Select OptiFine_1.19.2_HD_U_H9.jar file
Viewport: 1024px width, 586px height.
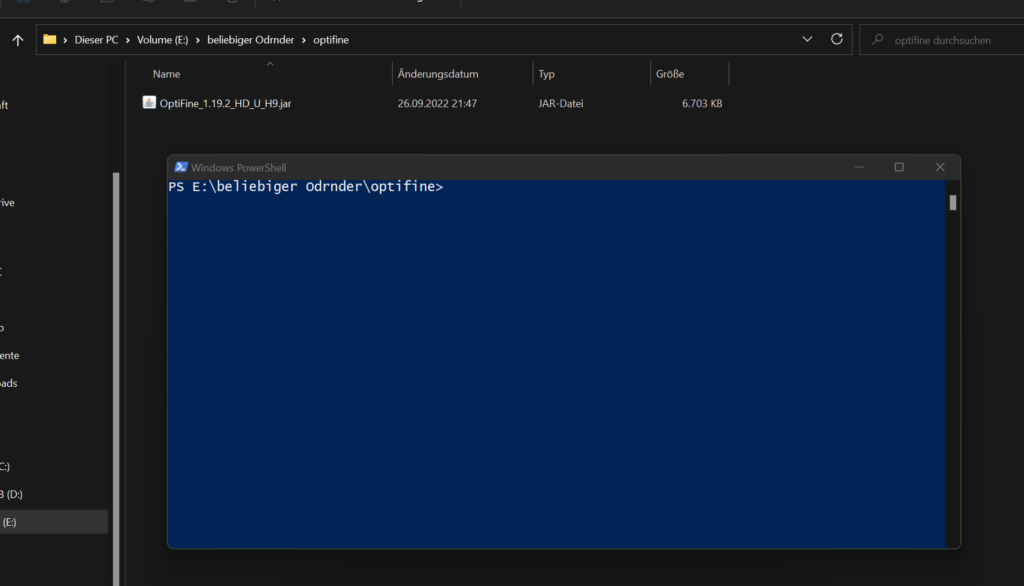point(225,103)
